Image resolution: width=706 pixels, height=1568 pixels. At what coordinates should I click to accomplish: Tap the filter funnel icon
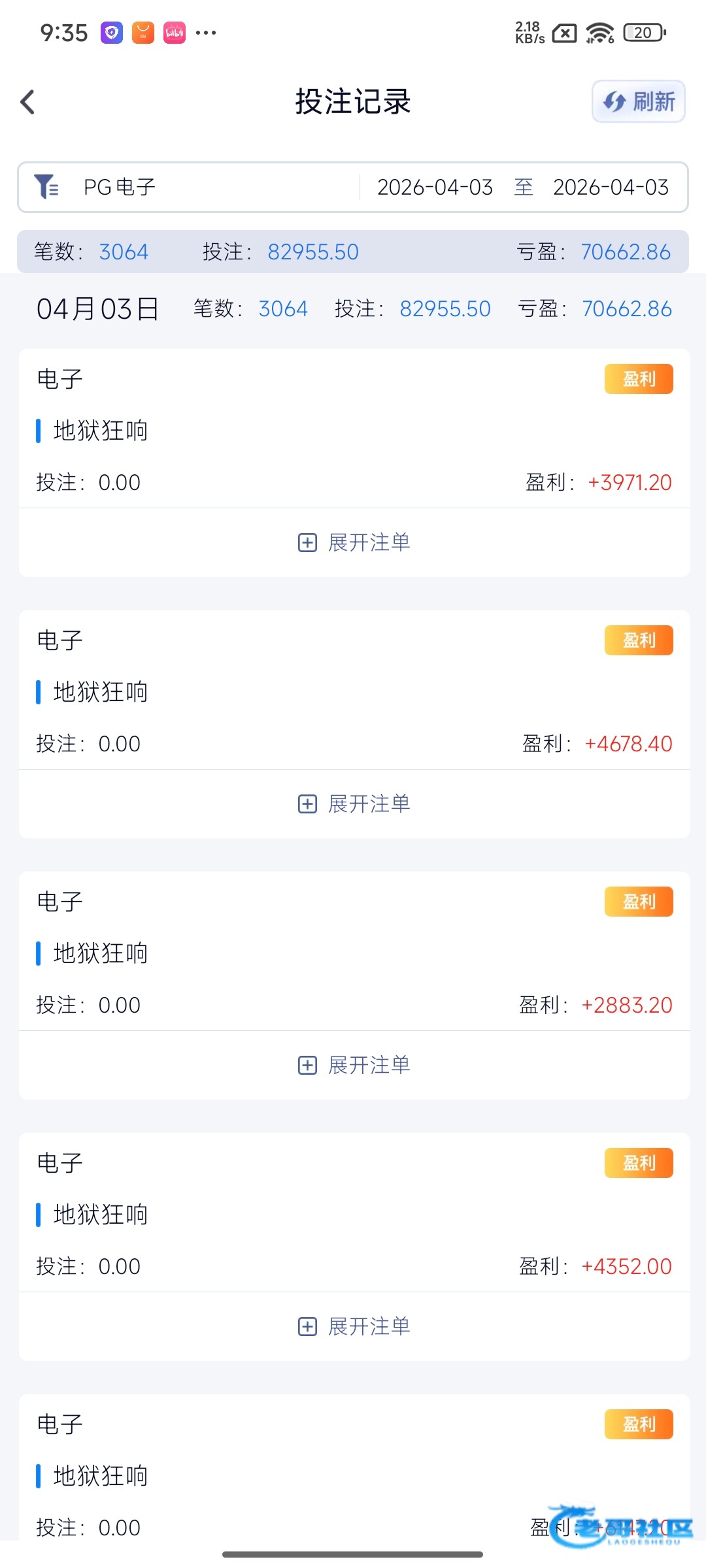click(x=46, y=187)
